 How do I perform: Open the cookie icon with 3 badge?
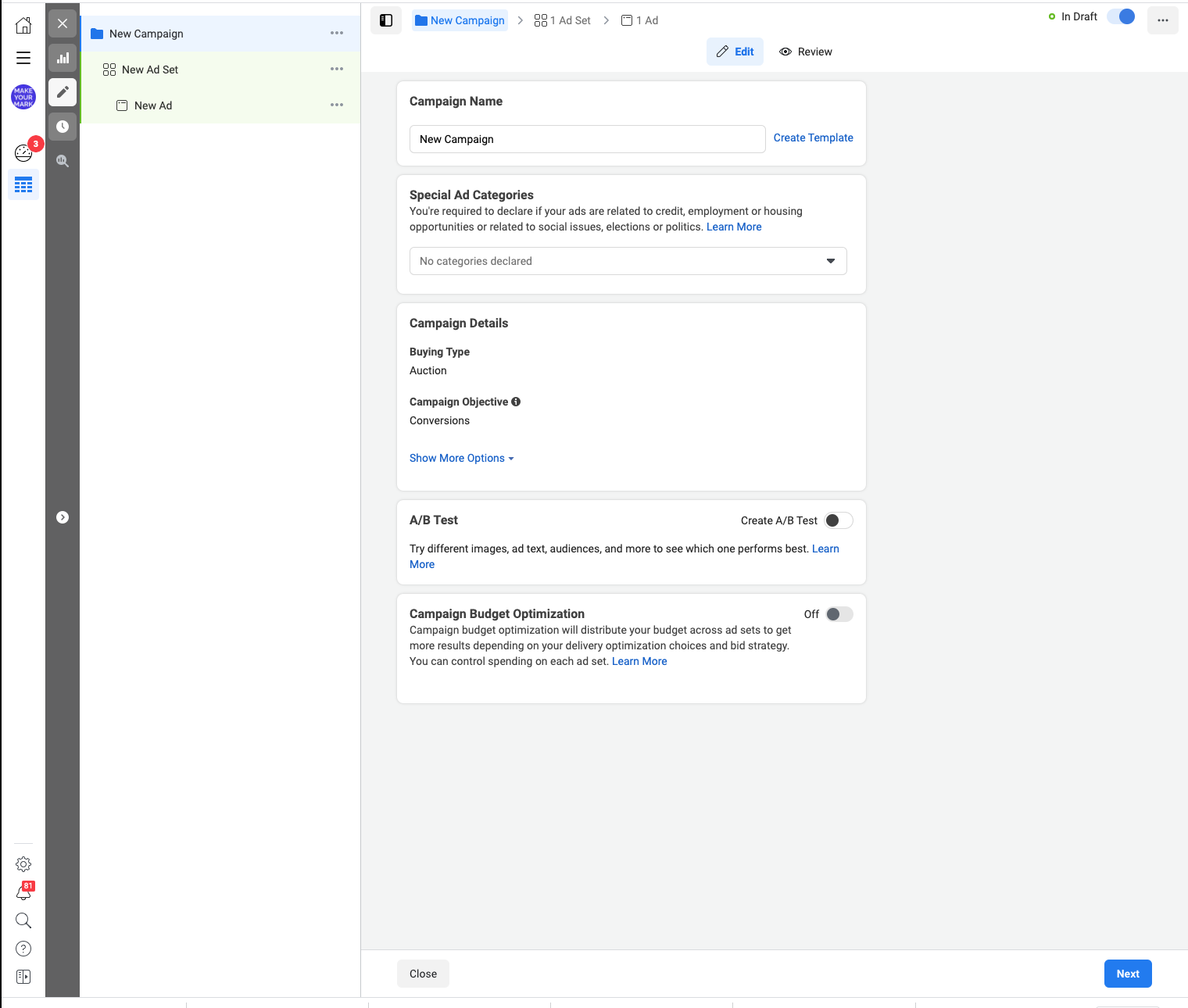click(x=23, y=152)
